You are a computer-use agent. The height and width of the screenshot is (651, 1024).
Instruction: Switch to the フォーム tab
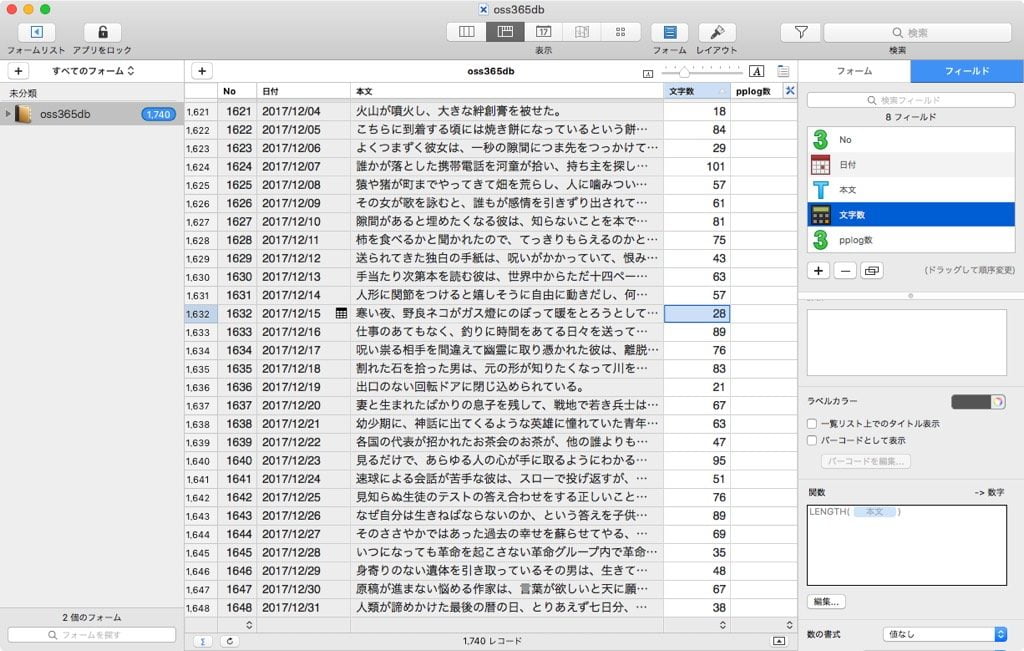(x=854, y=71)
